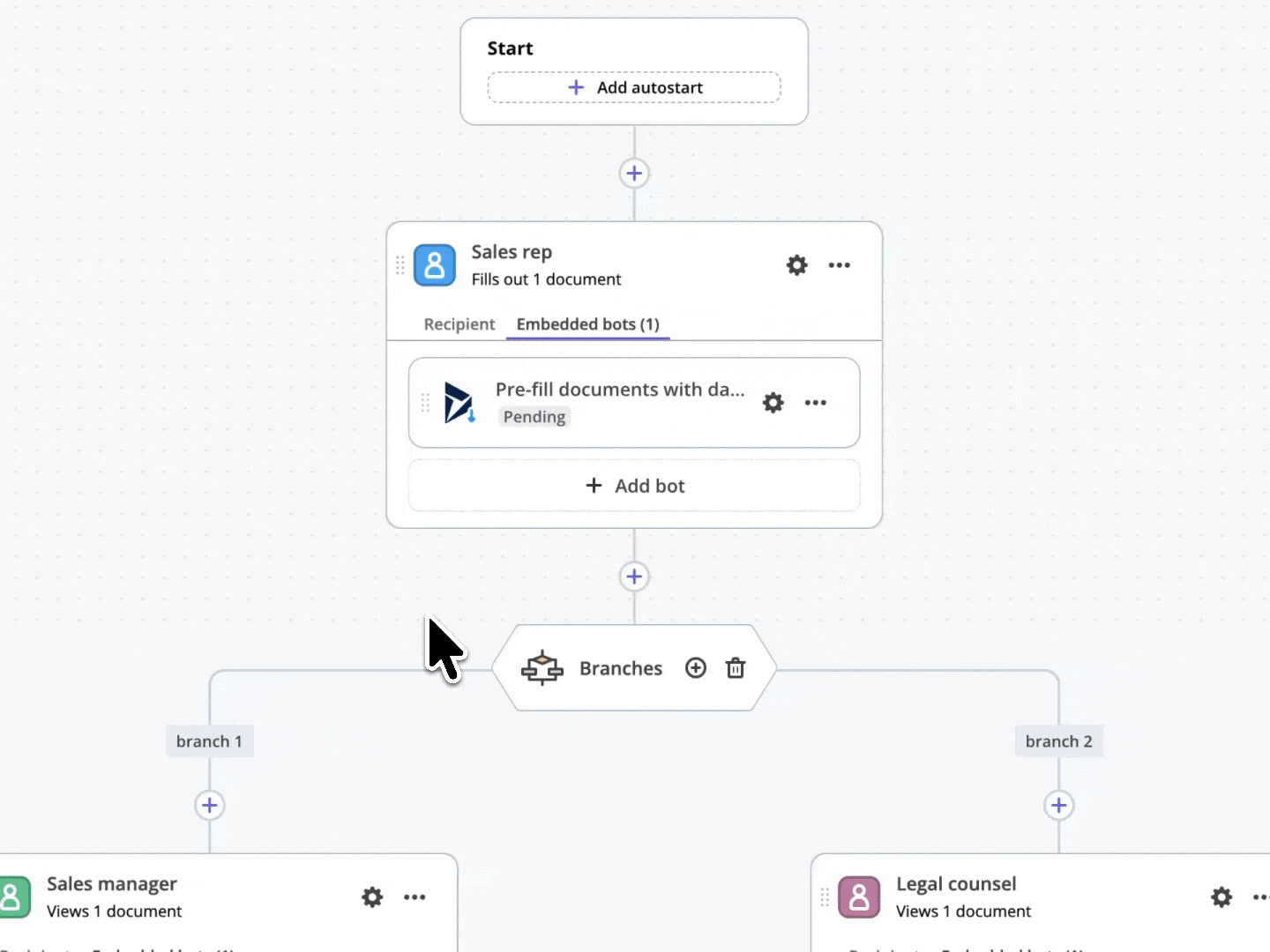The width and height of the screenshot is (1270, 952).
Task: Open Sales rep step settings gear
Action: 796,265
